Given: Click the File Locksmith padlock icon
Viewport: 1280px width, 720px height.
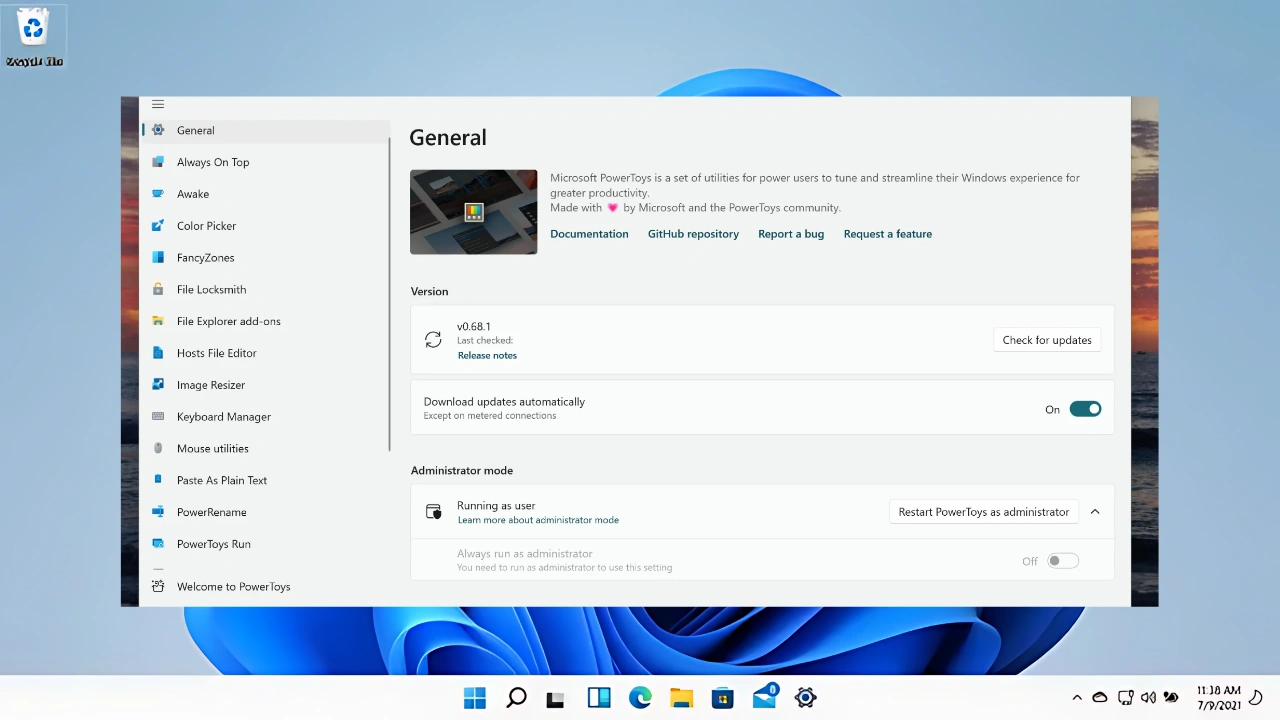Looking at the screenshot, I should (158, 289).
